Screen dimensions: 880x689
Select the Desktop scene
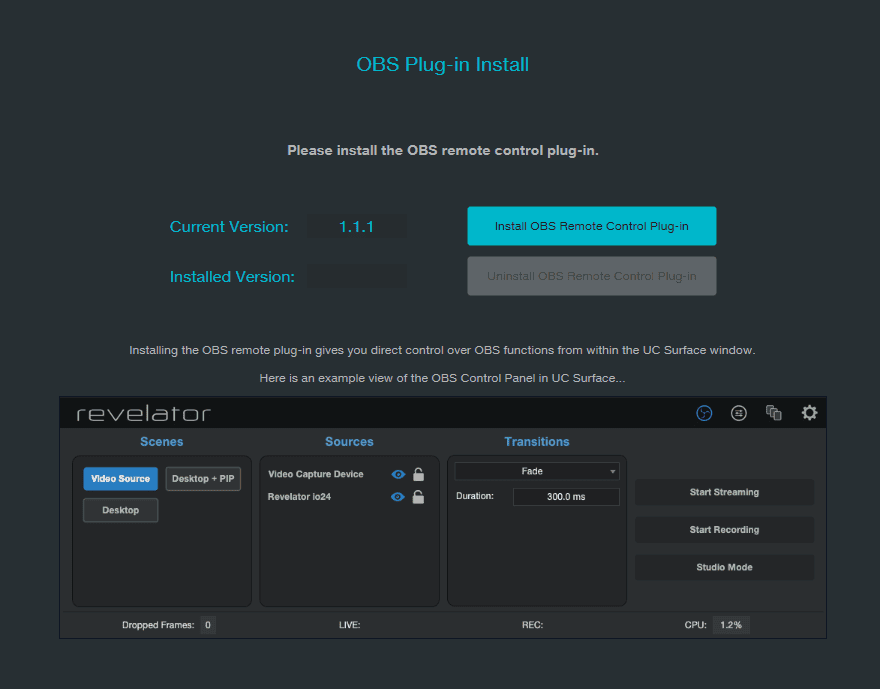pyautogui.click(x=121, y=510)
